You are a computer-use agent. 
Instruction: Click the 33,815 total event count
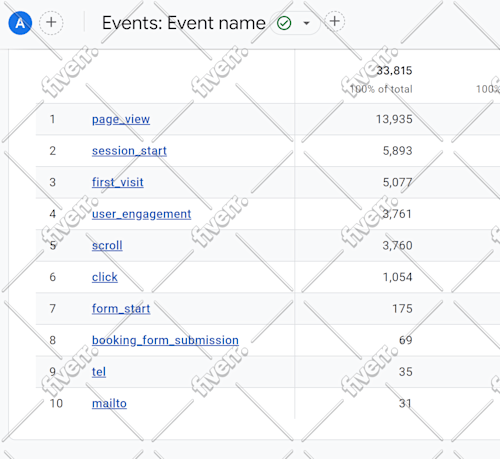394,71
